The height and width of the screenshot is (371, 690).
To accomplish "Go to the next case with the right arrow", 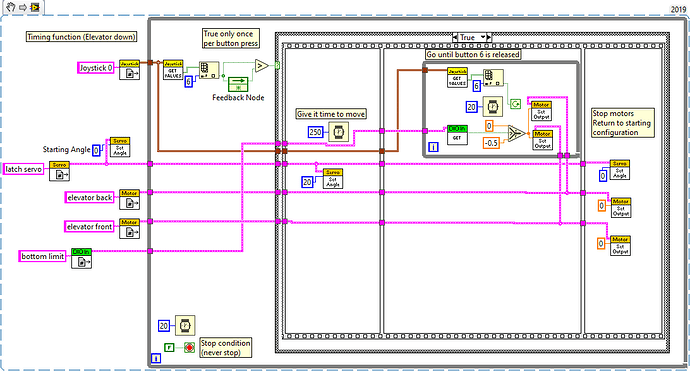I will (488, 37).
